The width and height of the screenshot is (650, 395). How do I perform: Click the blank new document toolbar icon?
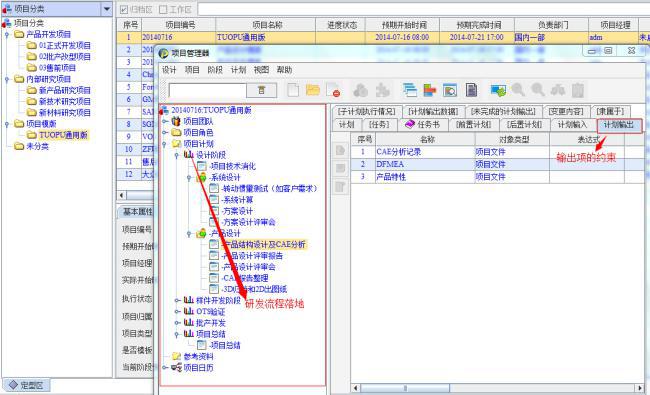(293, 90)
